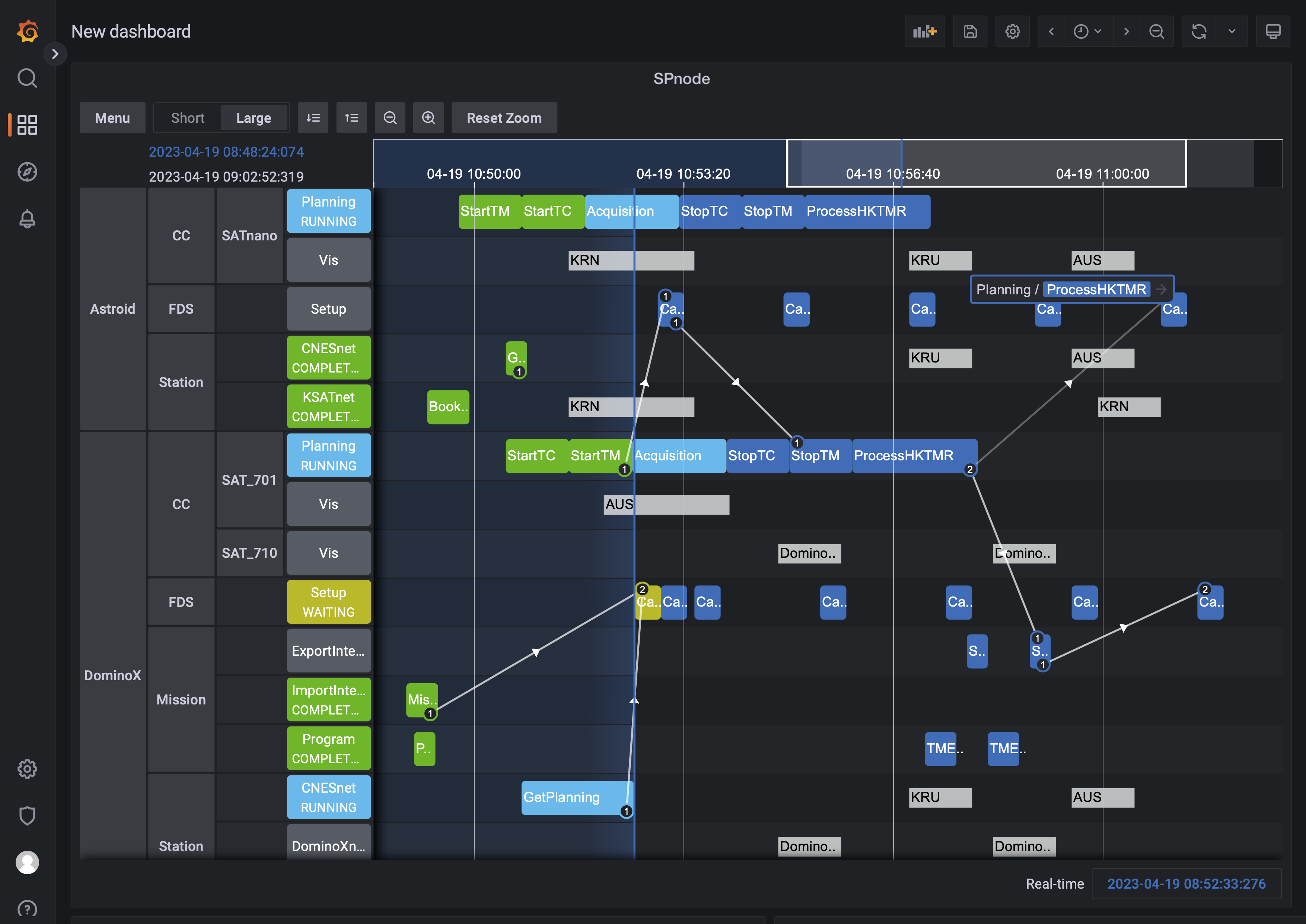Open the Explore compass icon in sidebar
Viewport: 1306px width, 924px height.
coord(27,172)
